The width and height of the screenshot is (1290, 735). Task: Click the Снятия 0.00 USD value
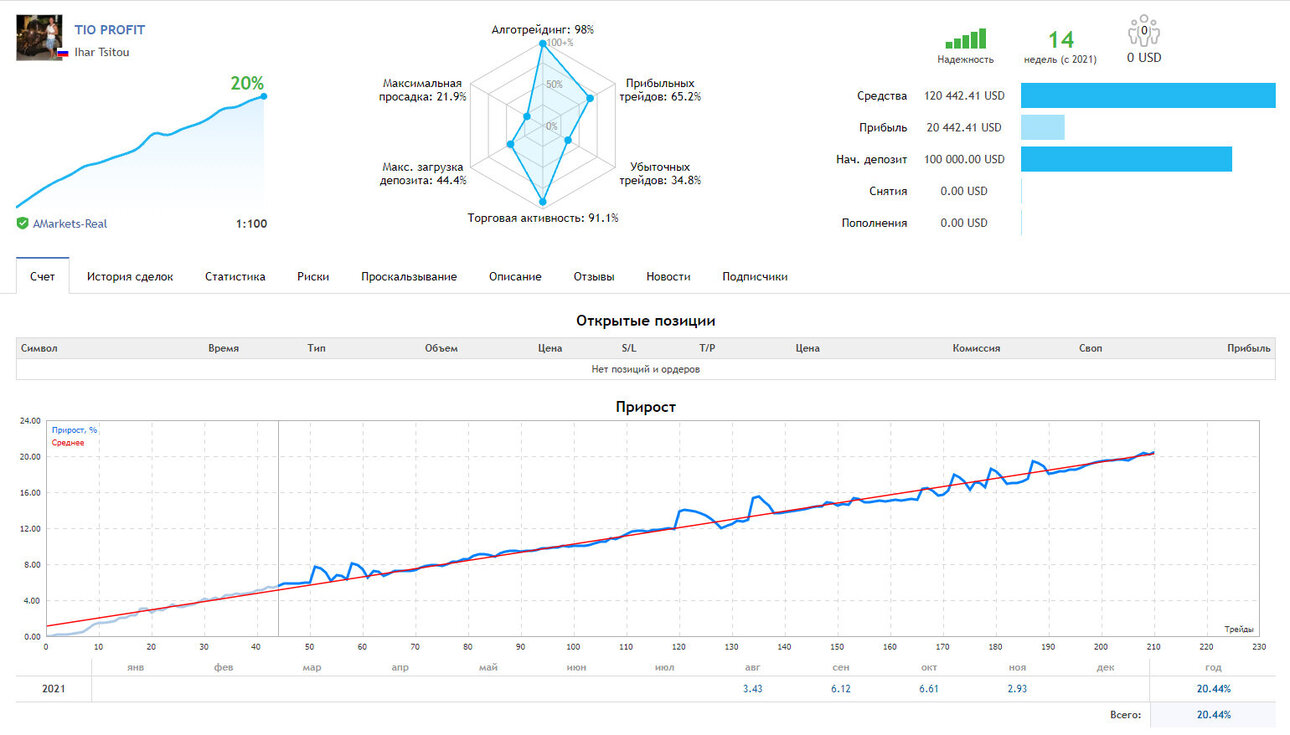964,191
